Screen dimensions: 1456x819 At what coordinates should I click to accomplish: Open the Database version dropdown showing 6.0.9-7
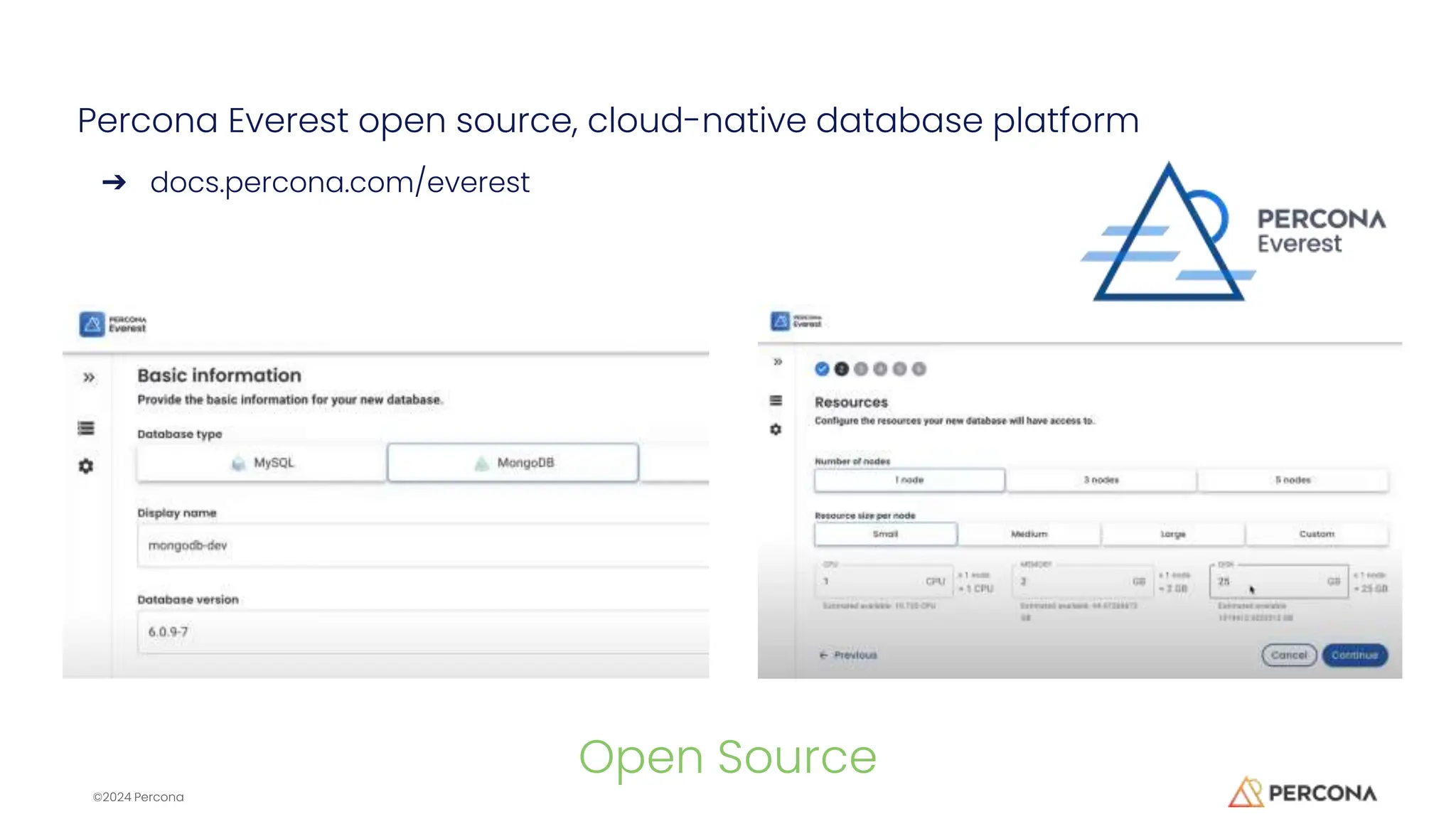(423, 632)
